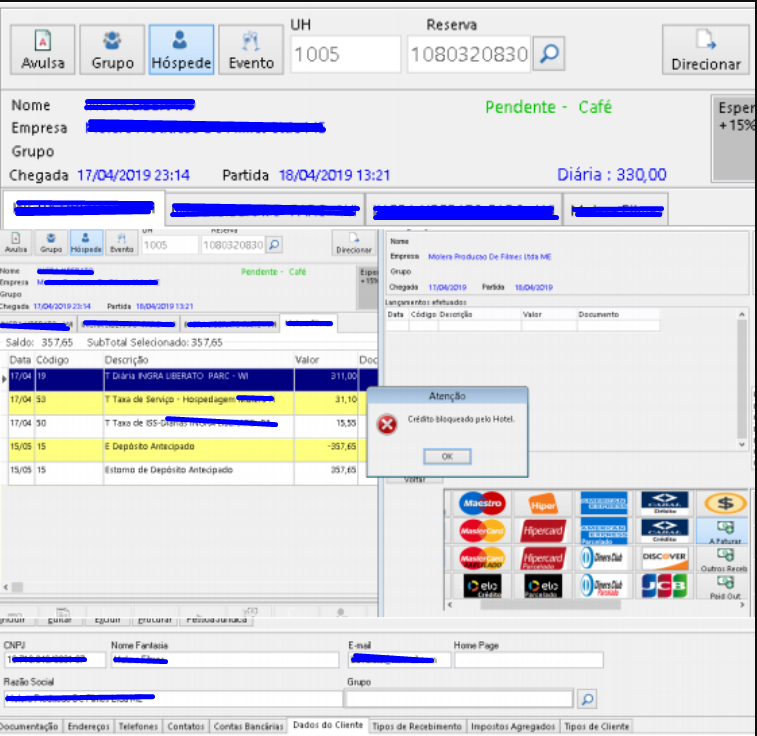The width and height of the screenshot is (757, 736).
Task: Click the Nome Fantasia input field
Action: (x=225, y=660)
